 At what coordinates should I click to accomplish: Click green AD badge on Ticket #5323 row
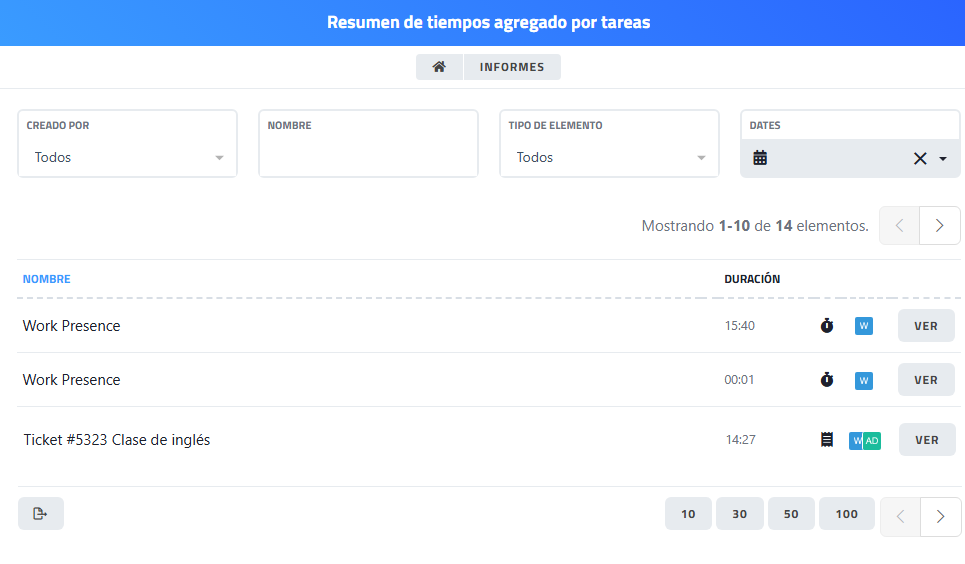tap(872, 440)
